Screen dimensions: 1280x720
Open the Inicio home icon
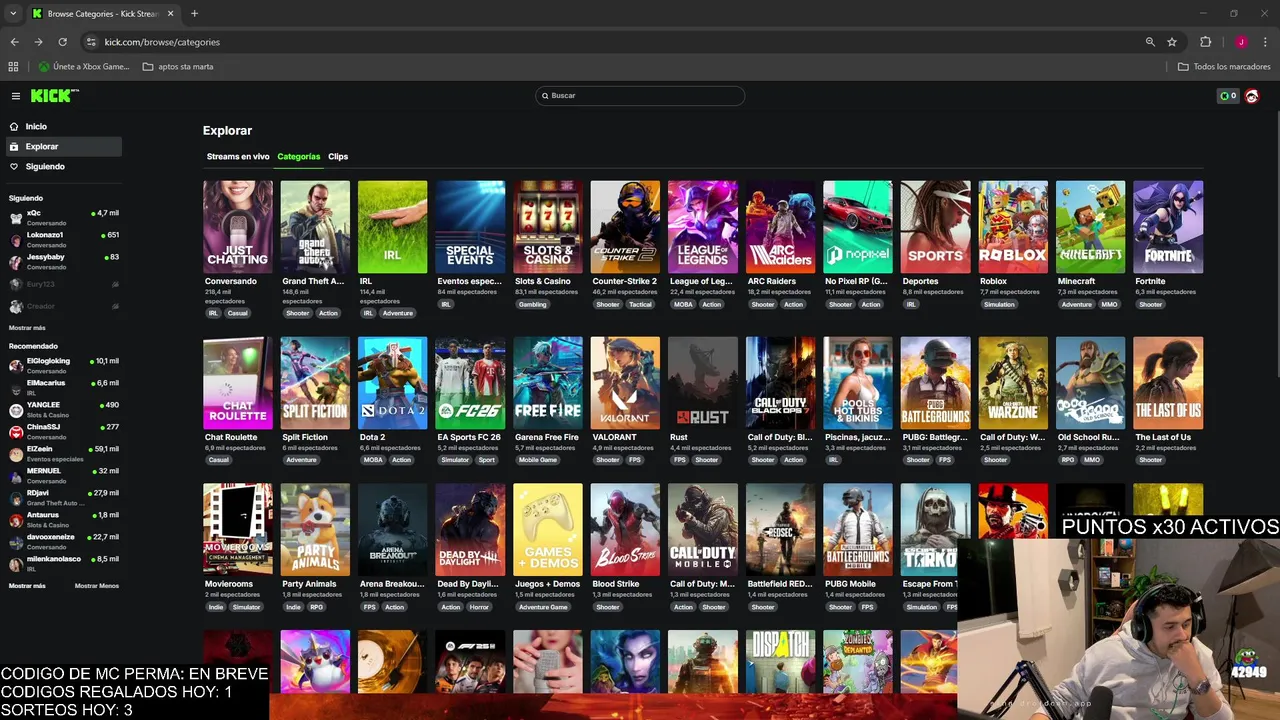click(14, 127)
